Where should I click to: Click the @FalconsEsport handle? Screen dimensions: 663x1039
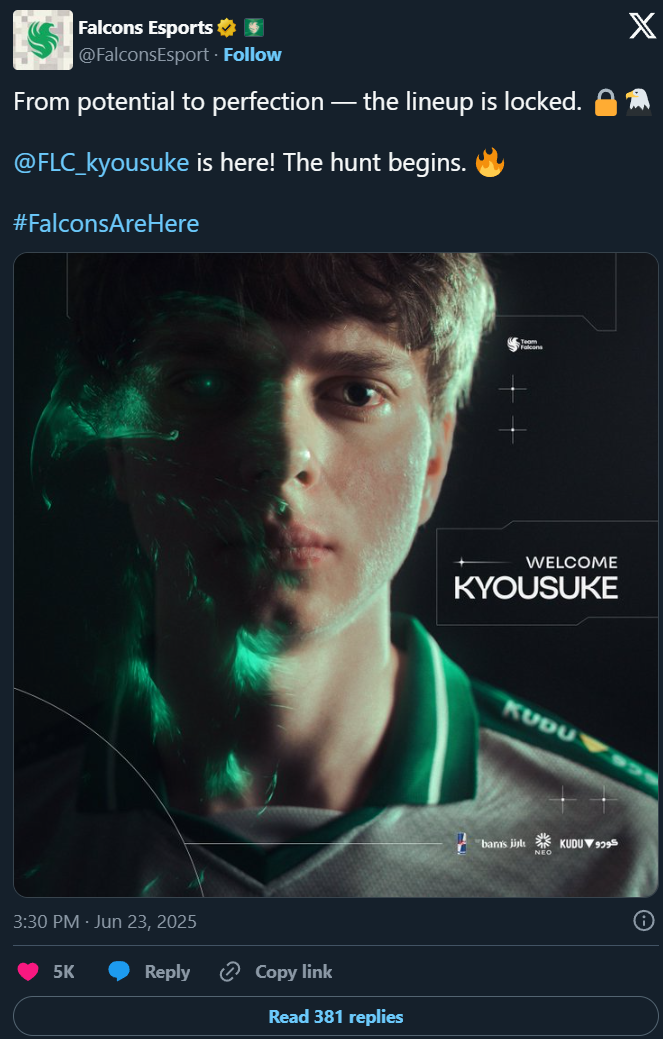point(144,55)
